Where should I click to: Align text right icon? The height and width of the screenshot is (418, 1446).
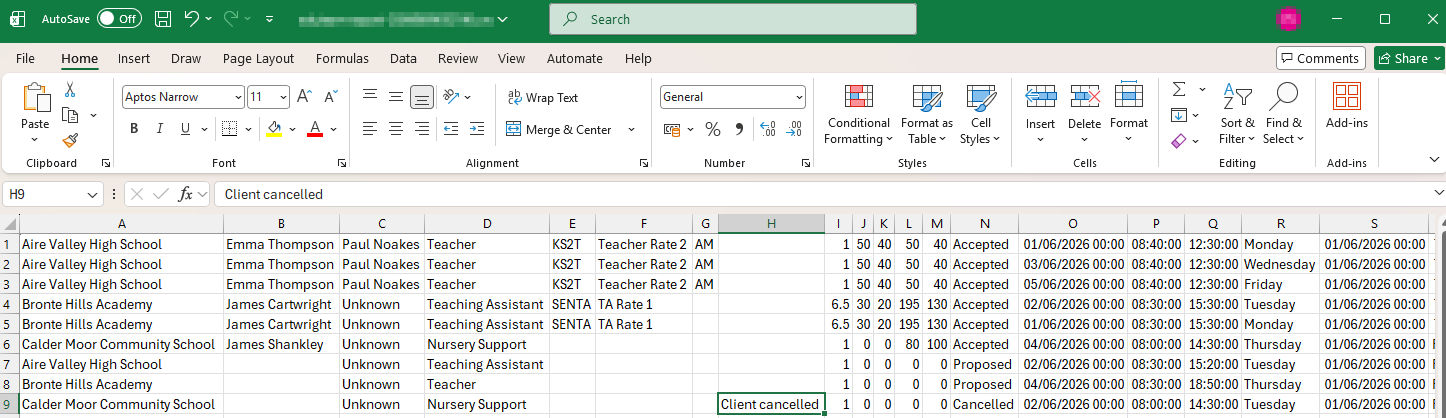coord(422,129)
